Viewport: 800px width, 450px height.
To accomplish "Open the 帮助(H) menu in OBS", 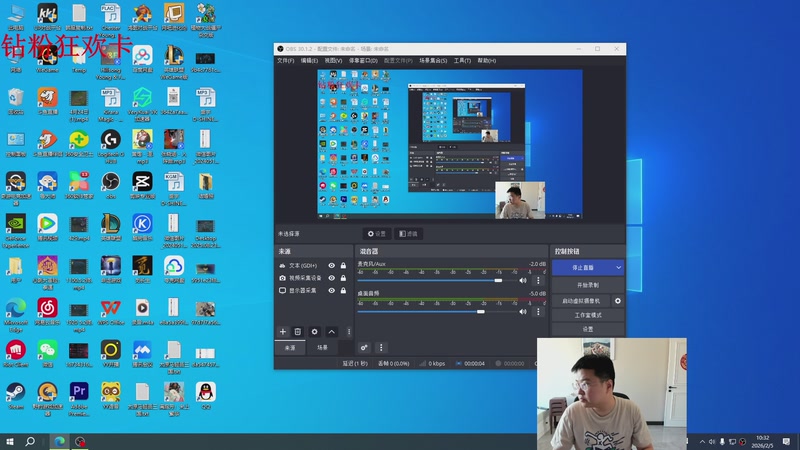I will point(487,61).
